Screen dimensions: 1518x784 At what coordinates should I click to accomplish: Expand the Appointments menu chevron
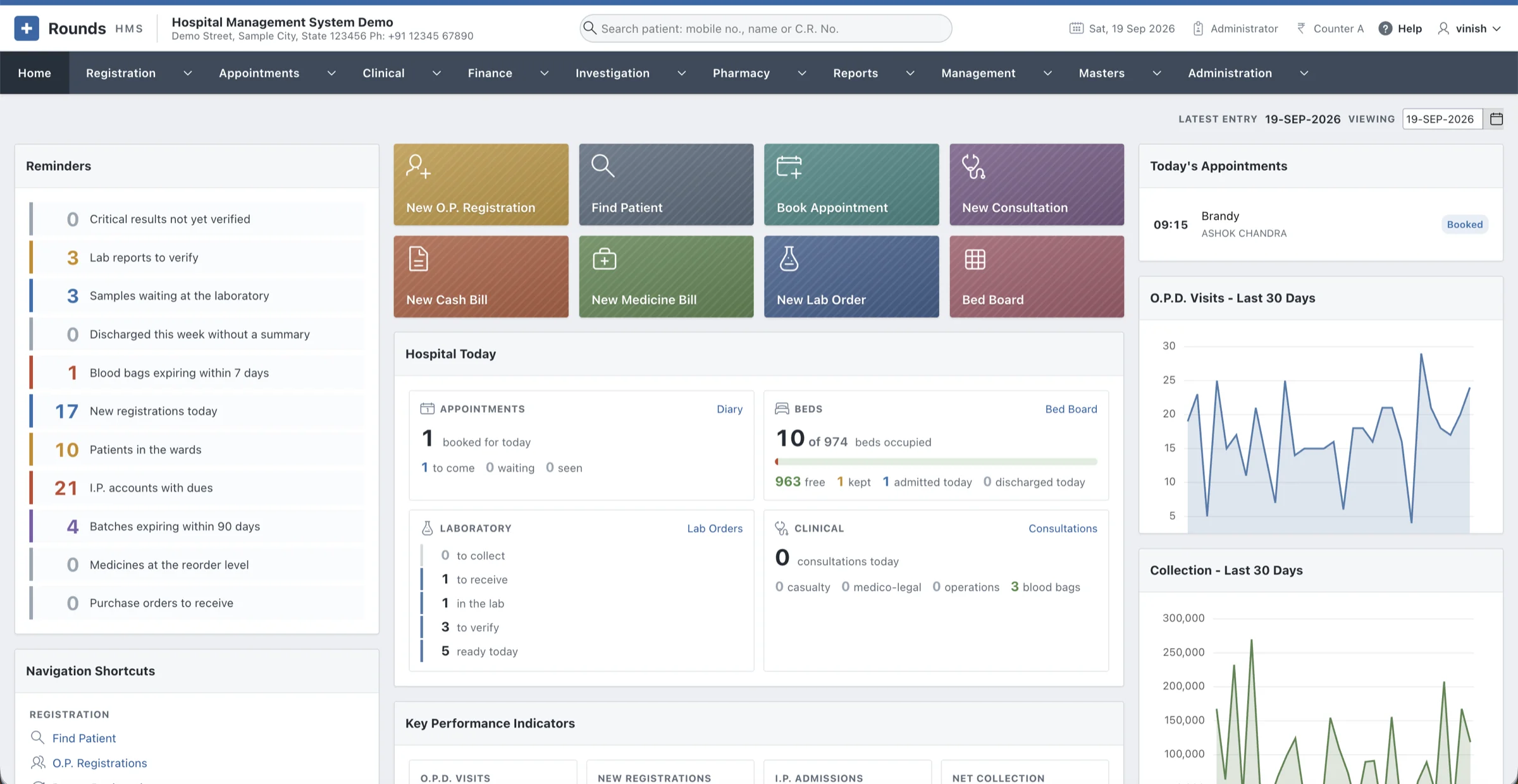pyautogui.click(x=331, y=73)
